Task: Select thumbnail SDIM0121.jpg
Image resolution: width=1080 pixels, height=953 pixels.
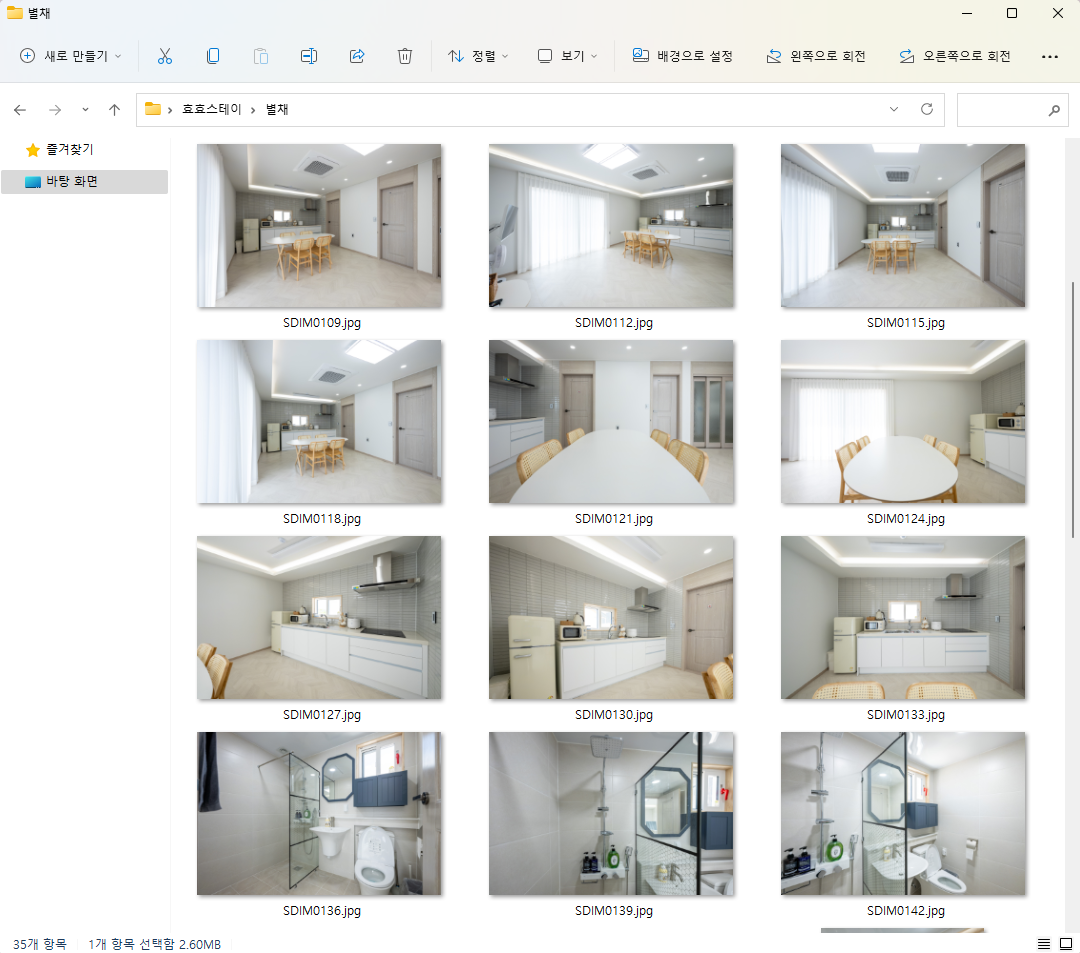Action: click(x=611, y=421)
